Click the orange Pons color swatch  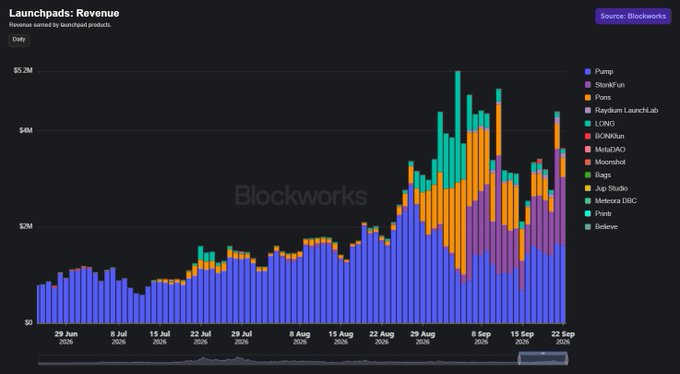coord(588,98)
